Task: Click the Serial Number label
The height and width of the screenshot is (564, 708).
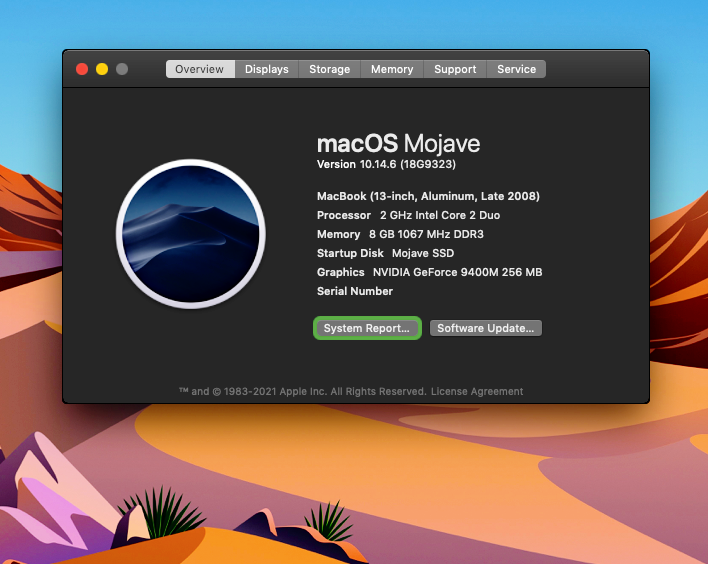Action: coord(355,291)
